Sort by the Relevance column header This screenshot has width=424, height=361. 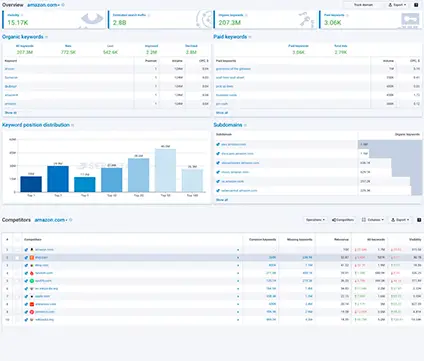[342, 240]
